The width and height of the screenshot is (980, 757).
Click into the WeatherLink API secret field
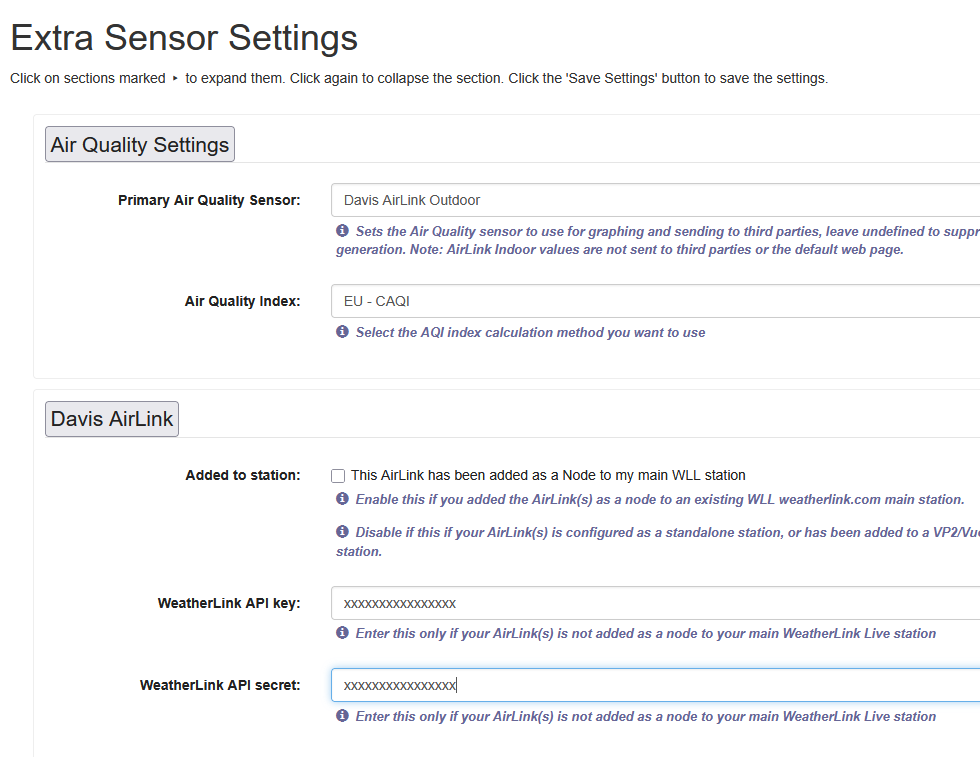[655, 685]
